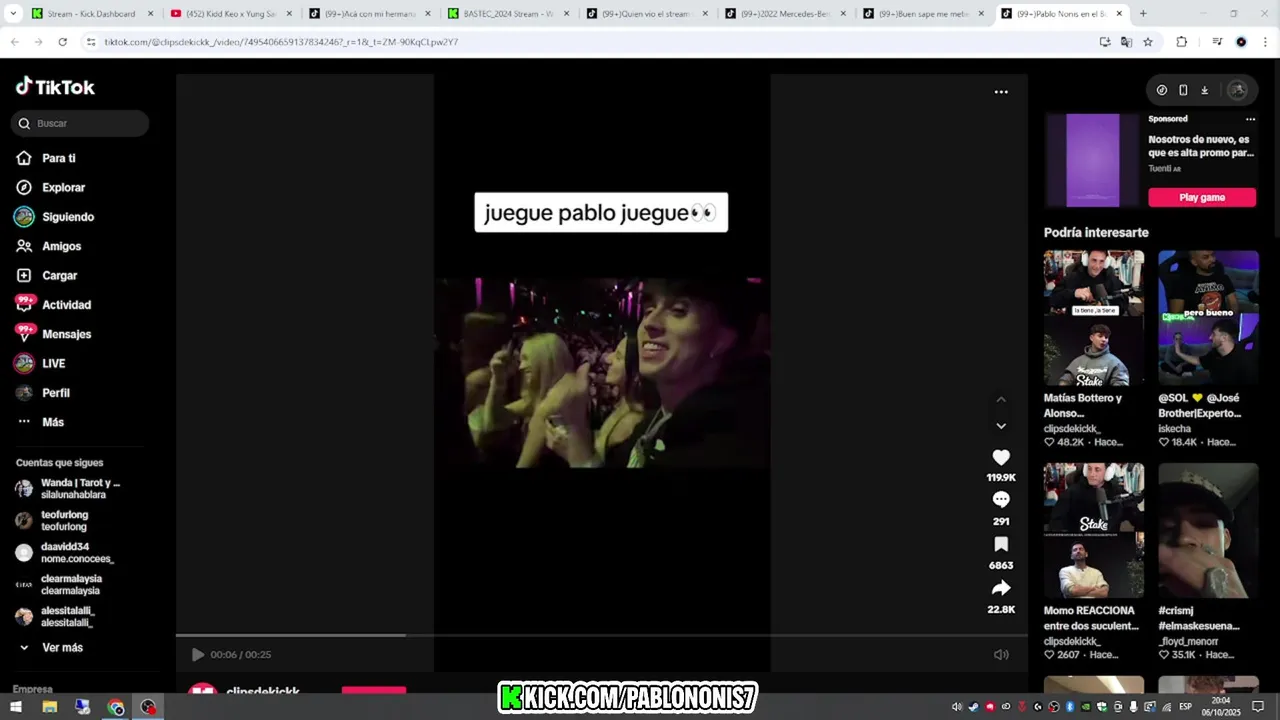The width and height of the screenshot is (1280, 720).
Task: Switch to Stream - Kick Dashboard tab
Action: [x=92, y=14]
